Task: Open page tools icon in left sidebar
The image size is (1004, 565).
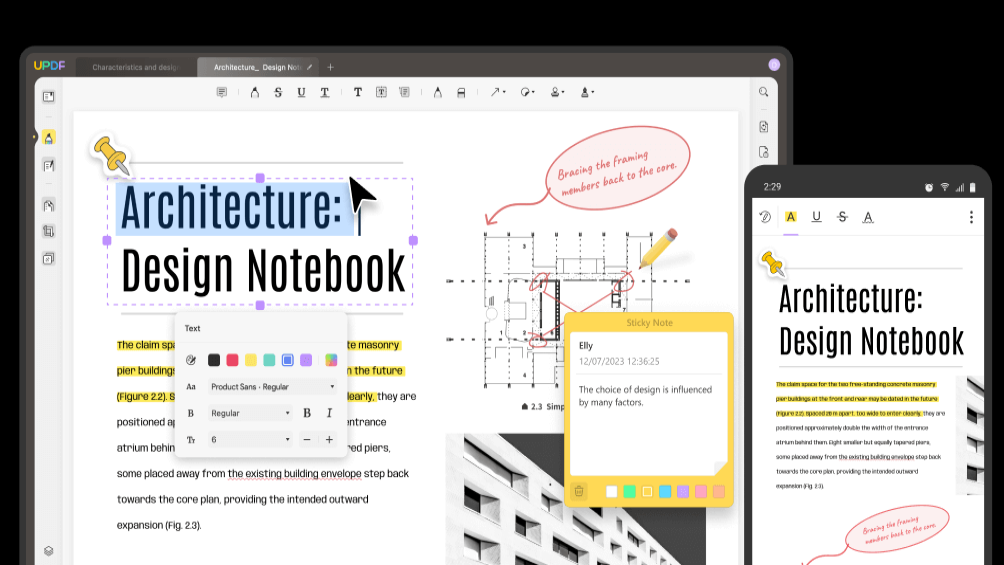Action: pos(49,259)
